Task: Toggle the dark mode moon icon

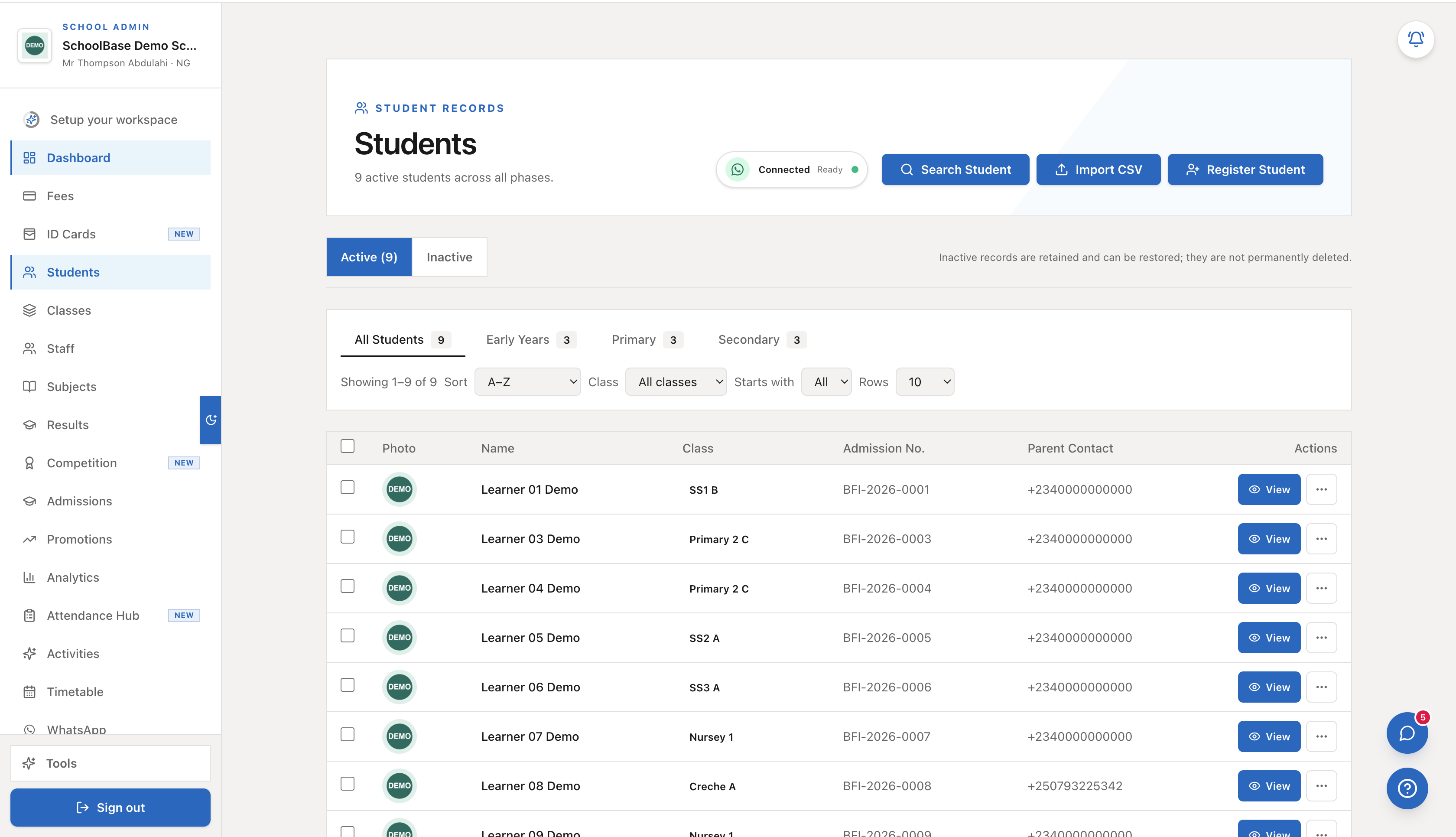Action: click(x=211, y=420)
